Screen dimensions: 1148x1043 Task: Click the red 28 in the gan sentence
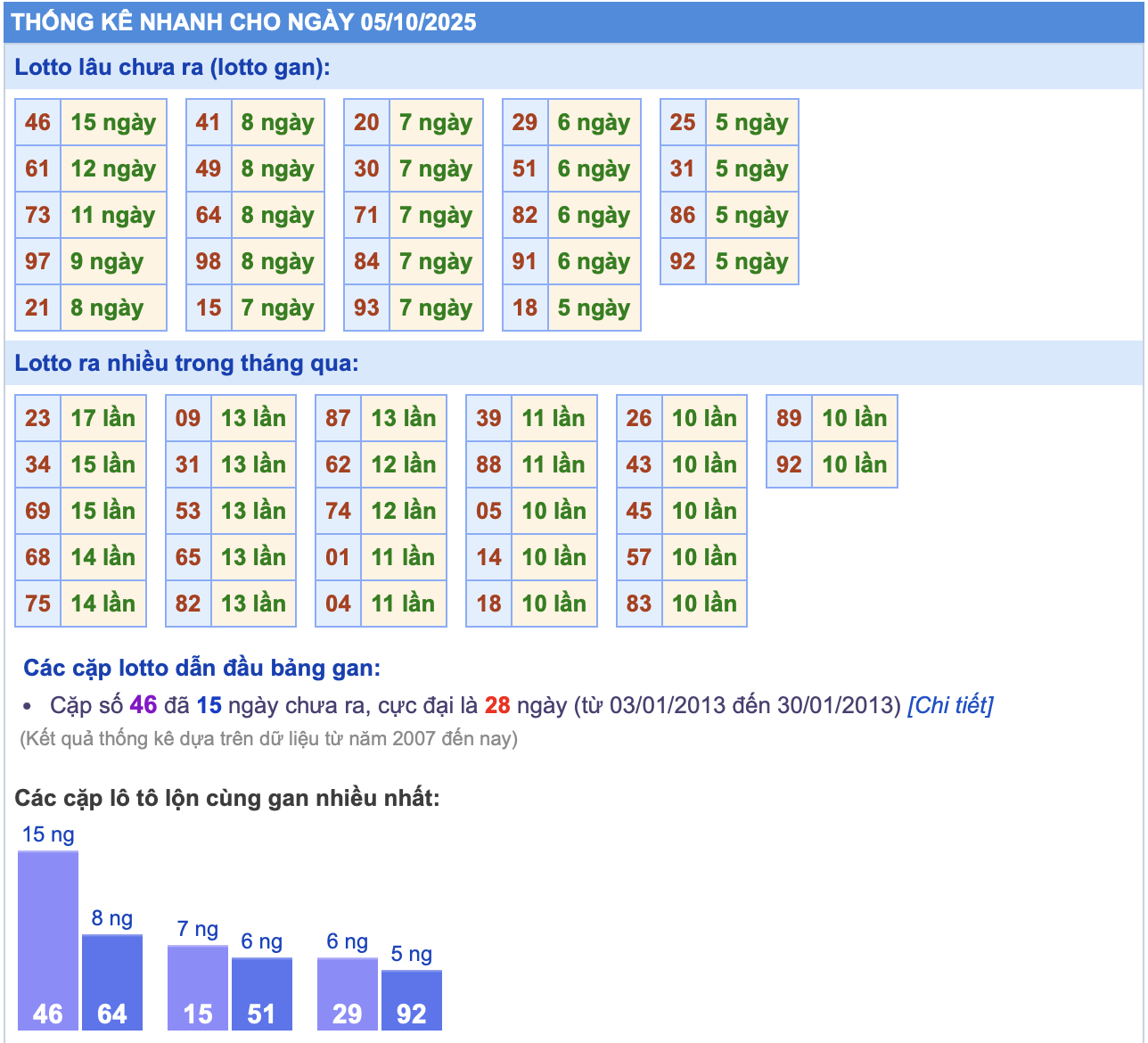(497, 705)
